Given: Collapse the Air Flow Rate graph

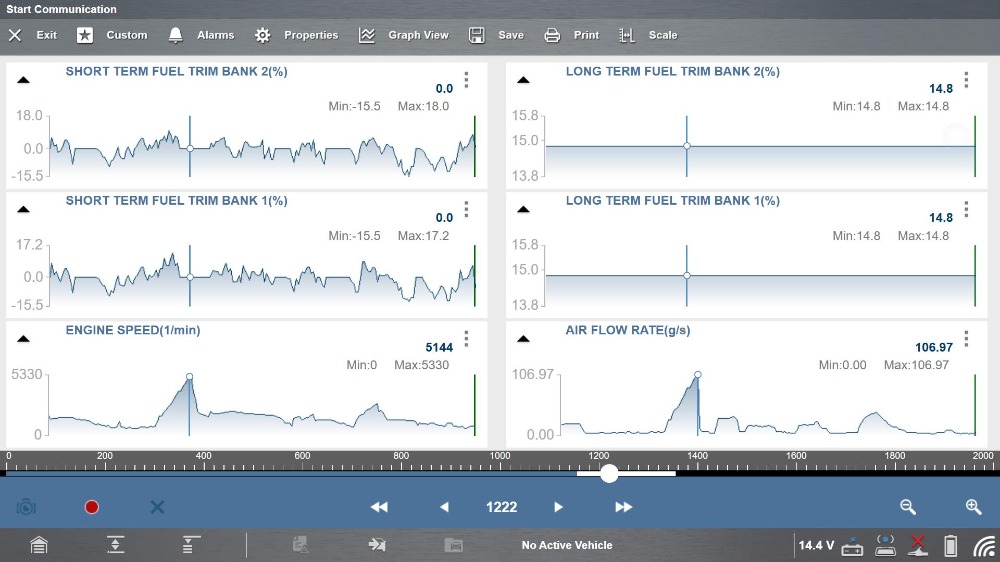Looking at the screenshot, I should (522, 339).
